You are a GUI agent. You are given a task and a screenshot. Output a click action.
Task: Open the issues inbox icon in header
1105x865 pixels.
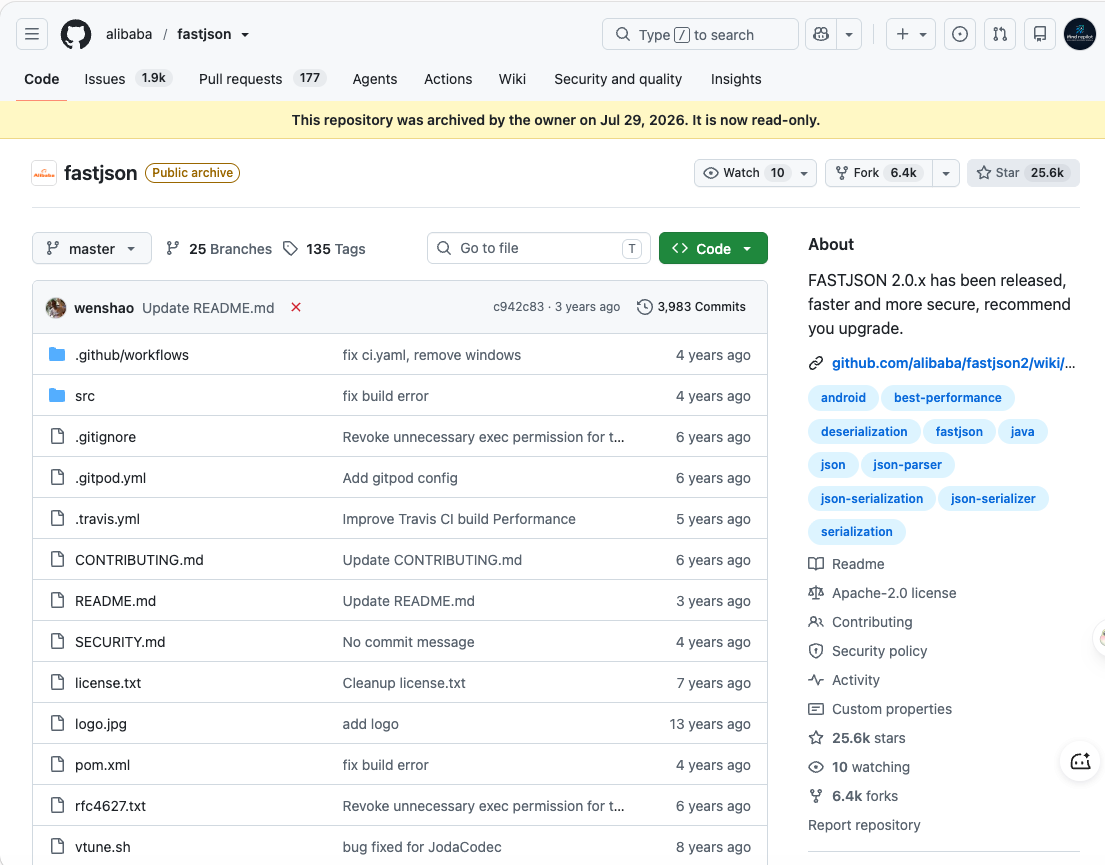[960, 34]
